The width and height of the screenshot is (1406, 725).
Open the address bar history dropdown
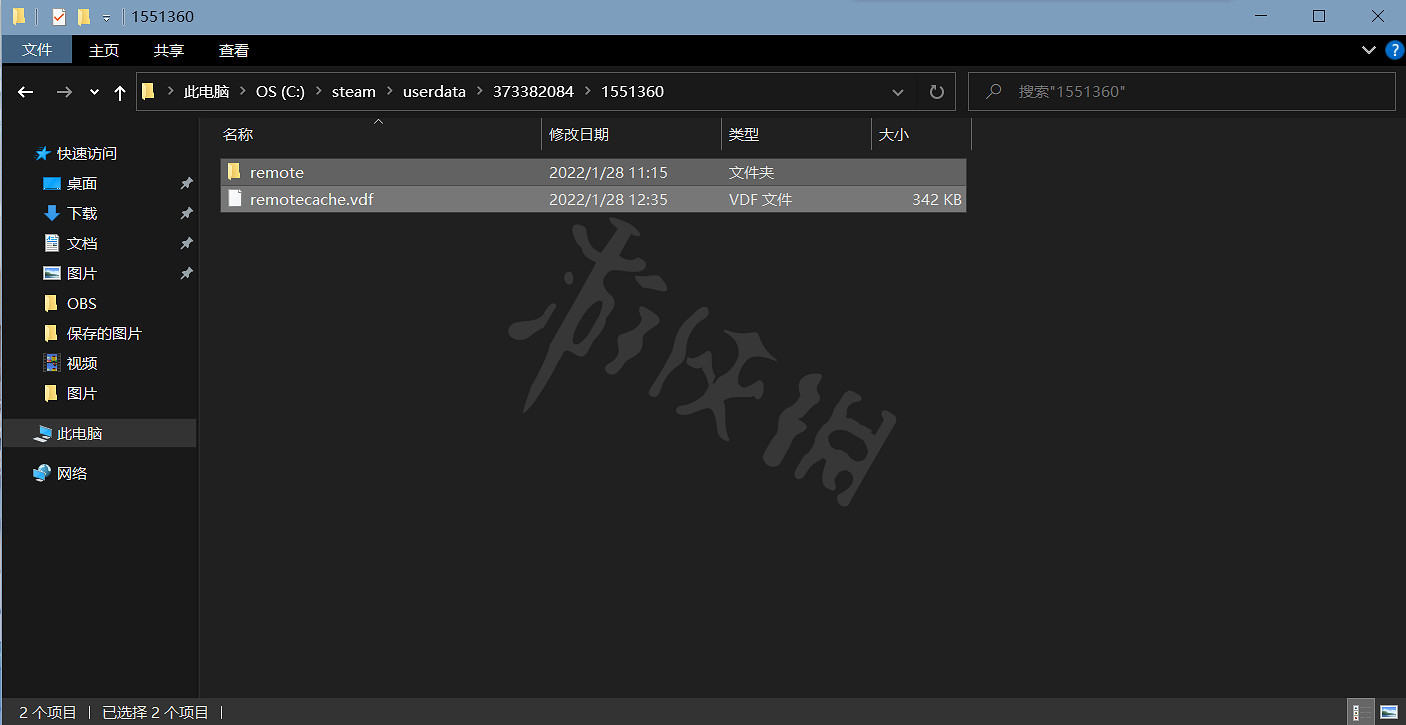tap(897, 91)
